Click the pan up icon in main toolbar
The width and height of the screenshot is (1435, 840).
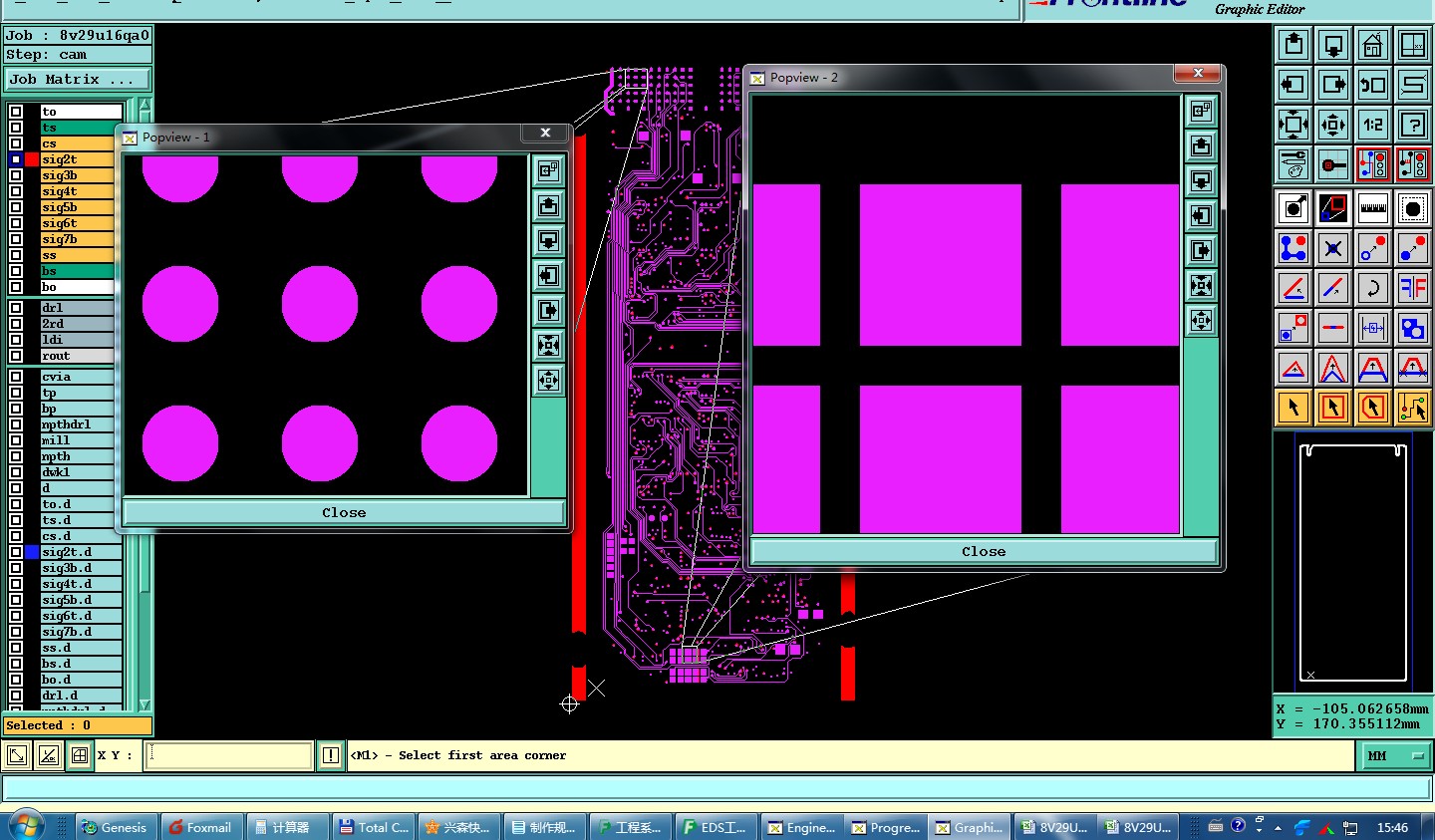click(1293, 45)
